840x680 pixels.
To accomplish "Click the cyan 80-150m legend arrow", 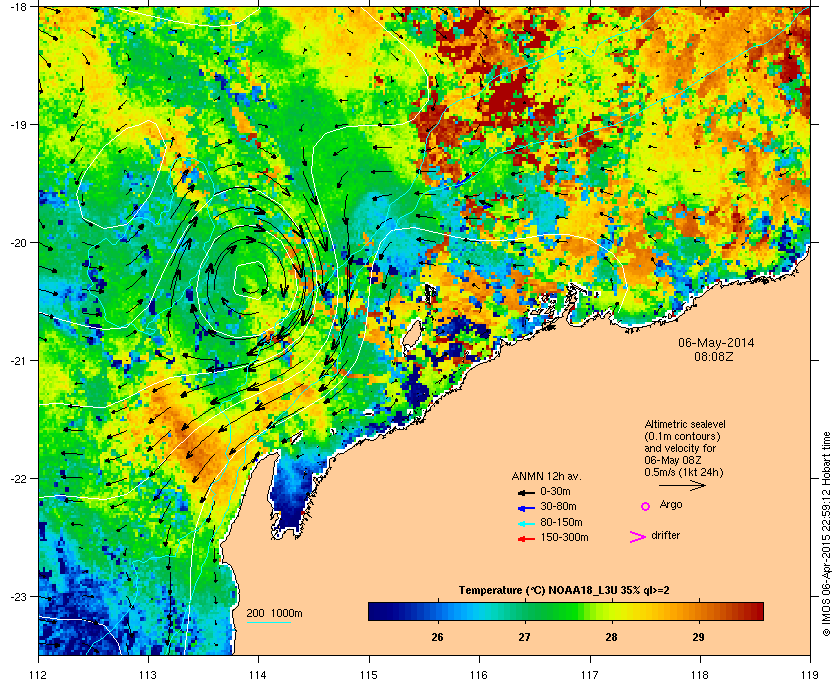I will [x=526, y=524].
